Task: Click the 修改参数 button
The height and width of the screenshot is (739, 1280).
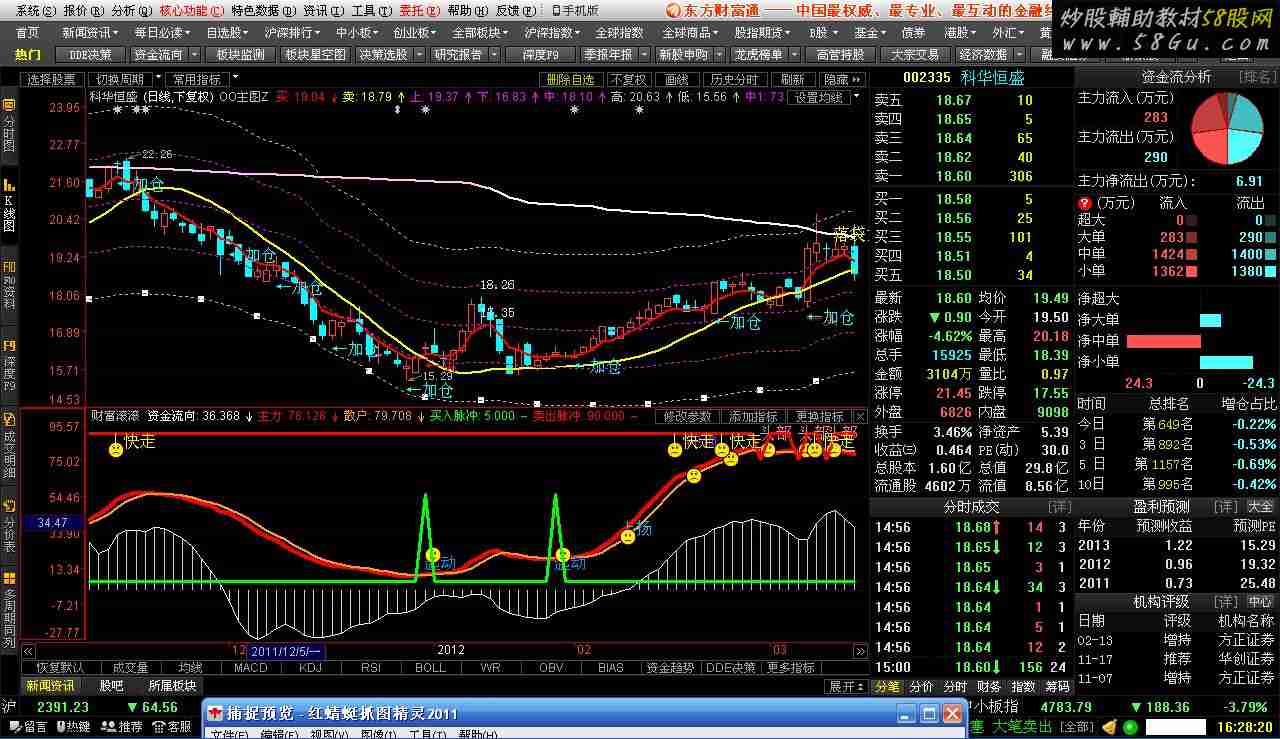Action: pyautogui.click(x=688, y=416)
